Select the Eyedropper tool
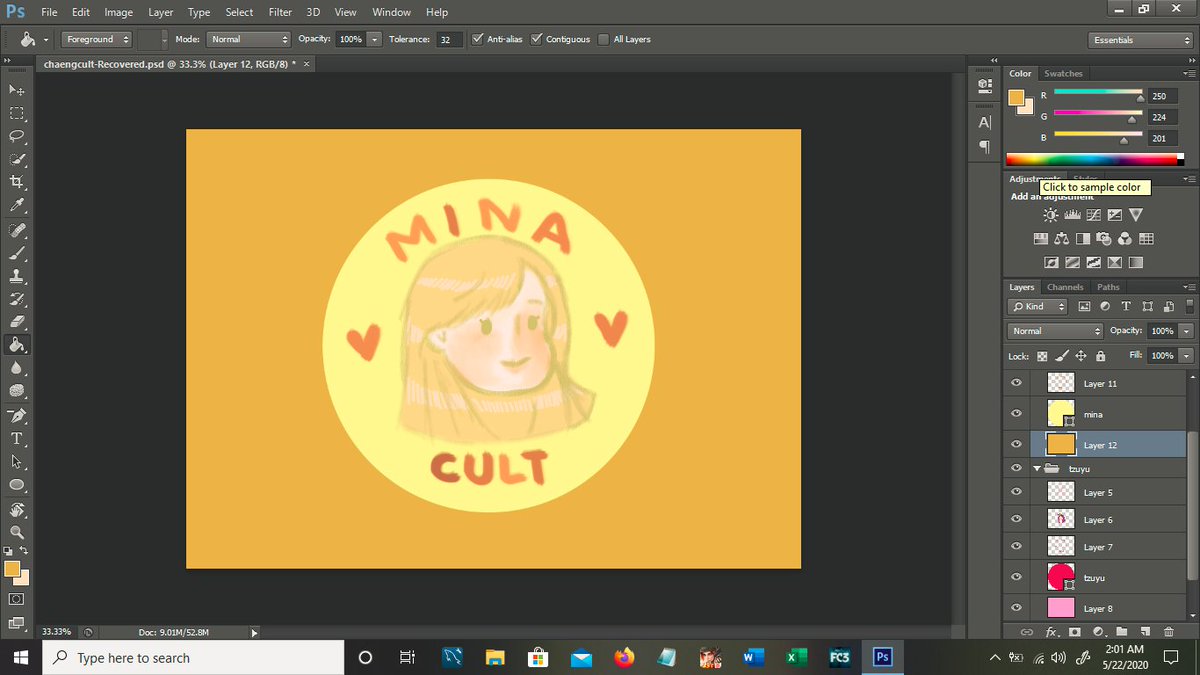This screenshot has height=675, width=1200. pos(17,205)
